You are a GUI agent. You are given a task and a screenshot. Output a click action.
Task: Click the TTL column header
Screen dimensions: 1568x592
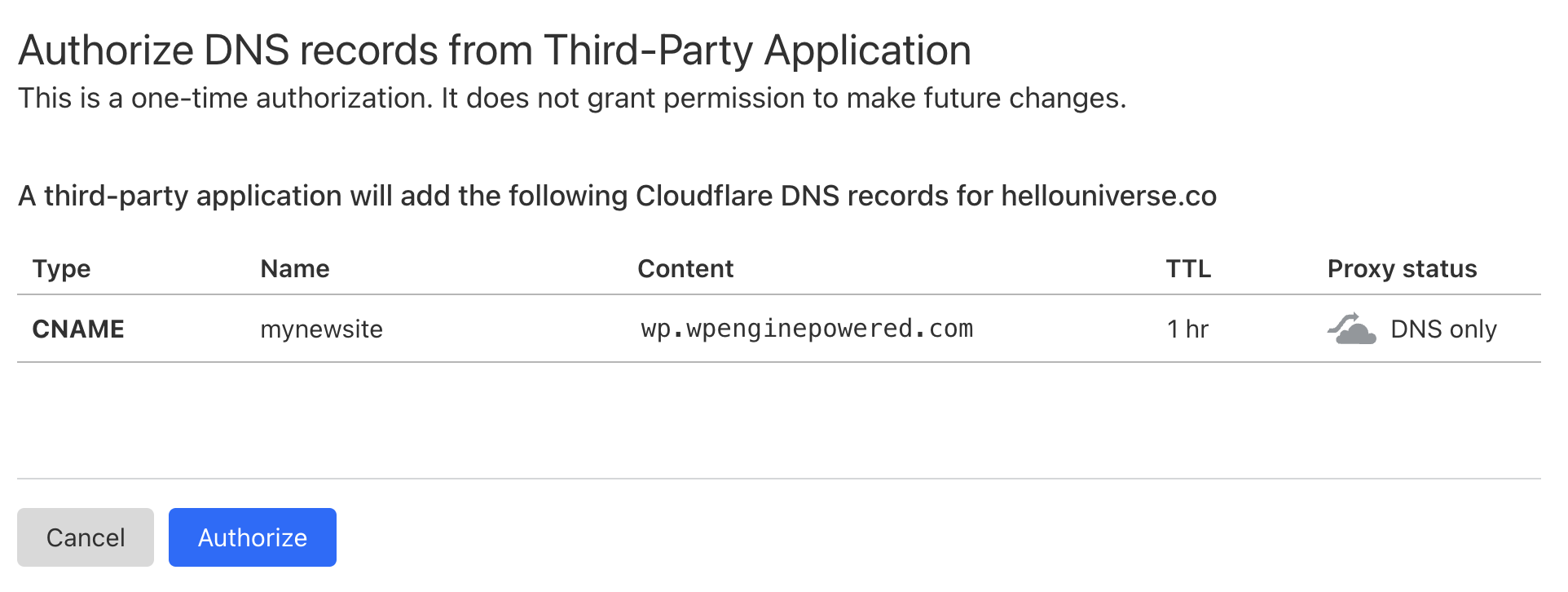click(1187, 268)
